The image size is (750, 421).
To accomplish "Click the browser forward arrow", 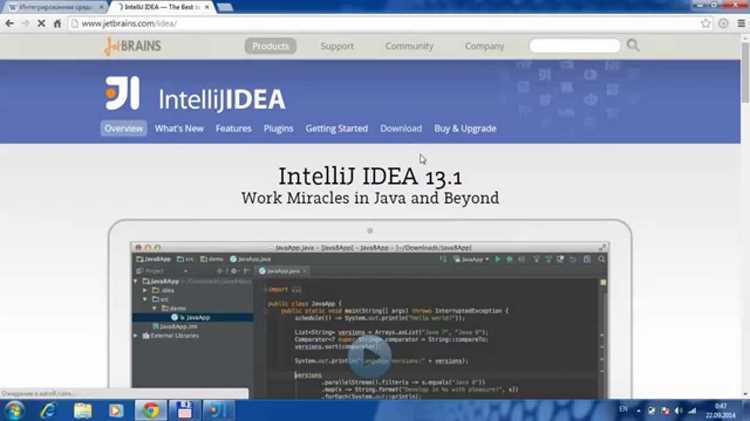I will pos(25,23).
